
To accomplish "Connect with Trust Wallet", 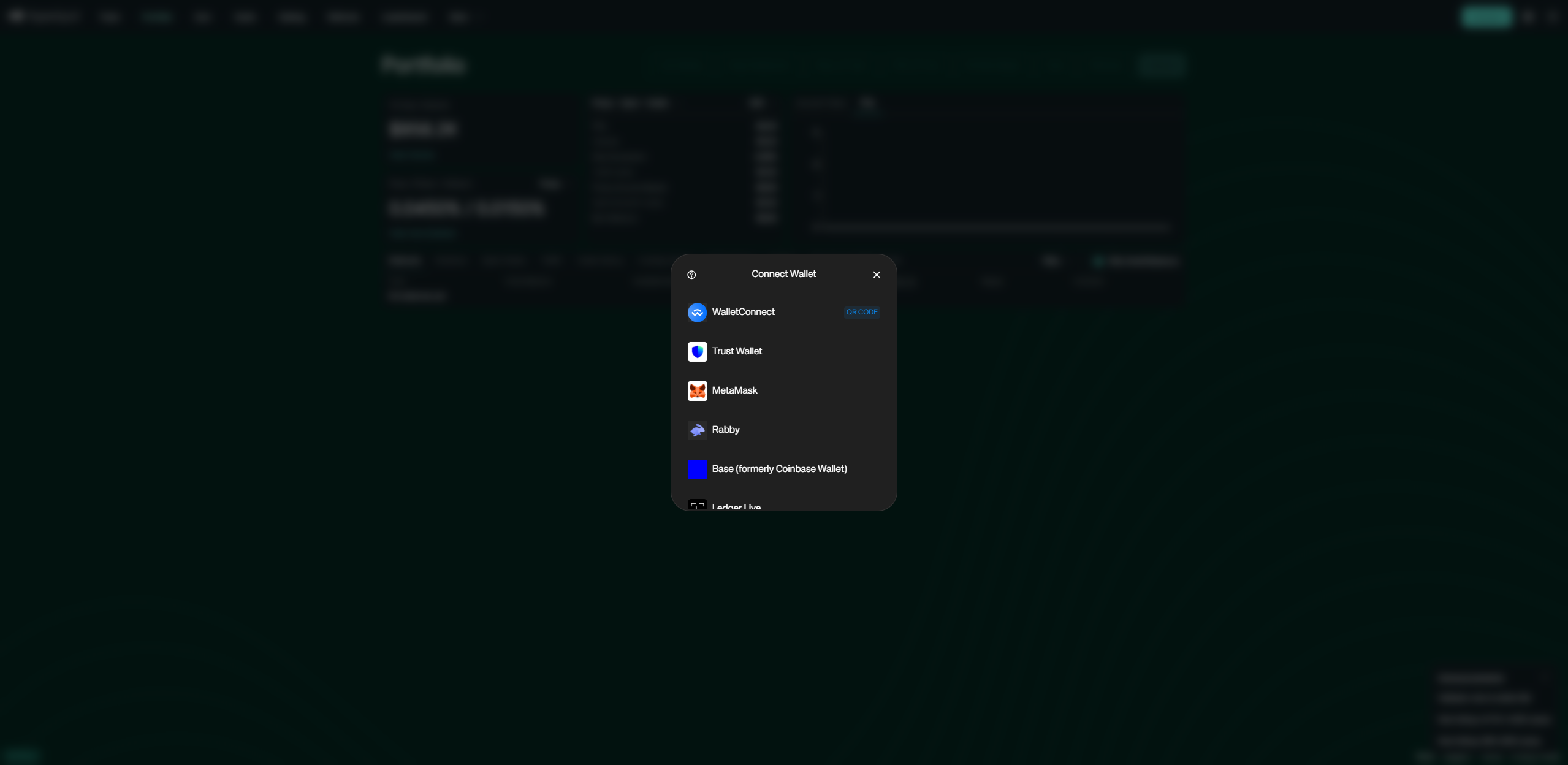I will pyautogui.click(x=783, y=352).
